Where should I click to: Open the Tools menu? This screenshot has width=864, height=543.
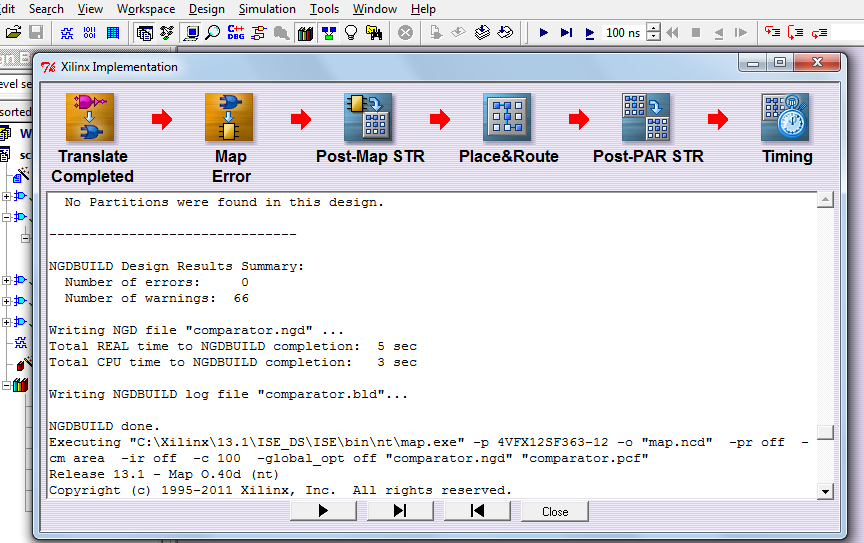pos(324,9)
